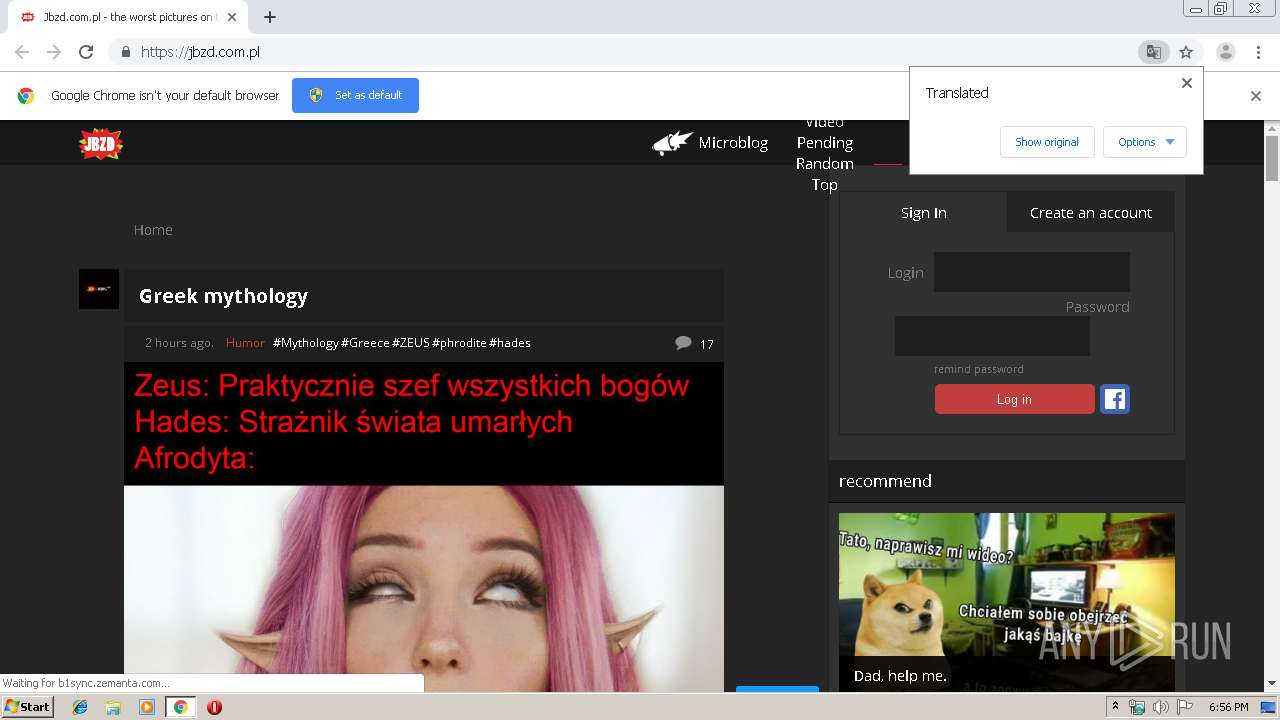Go back to the previous page
The image size is (1280, 720).
coord(22,52)
